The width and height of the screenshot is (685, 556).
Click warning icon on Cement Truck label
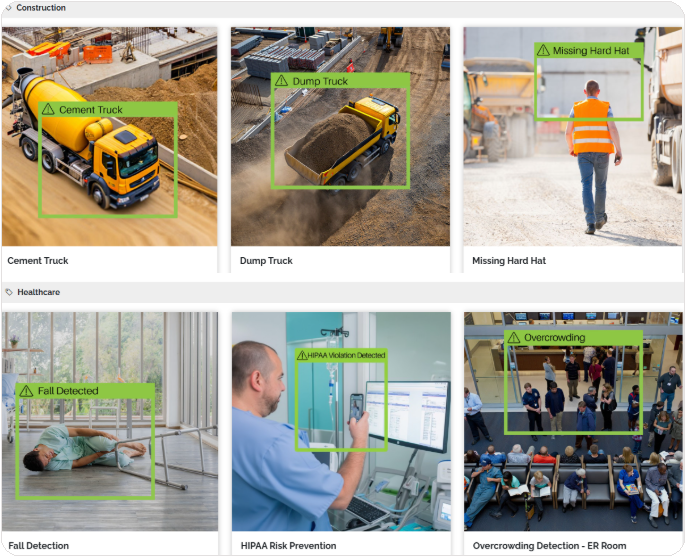click(48, 110)
